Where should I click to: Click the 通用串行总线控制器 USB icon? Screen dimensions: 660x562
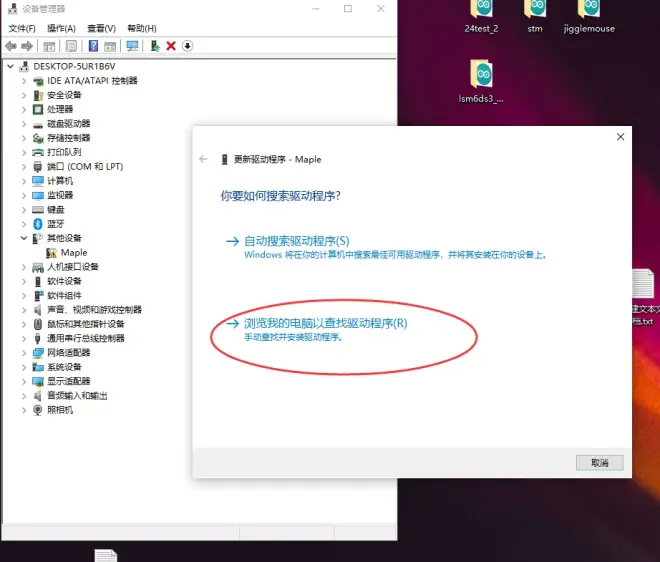pos(38,338)
